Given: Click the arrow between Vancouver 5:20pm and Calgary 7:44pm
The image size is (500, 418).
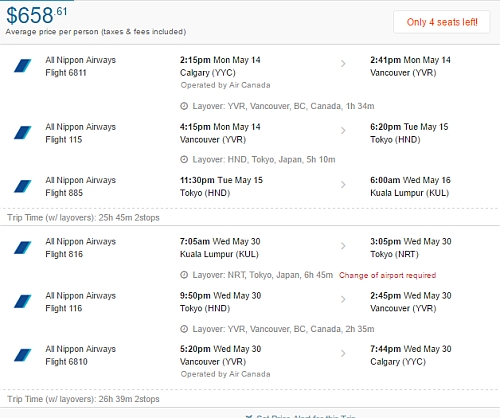Looking at the screenshot, I should pos(343,353).
